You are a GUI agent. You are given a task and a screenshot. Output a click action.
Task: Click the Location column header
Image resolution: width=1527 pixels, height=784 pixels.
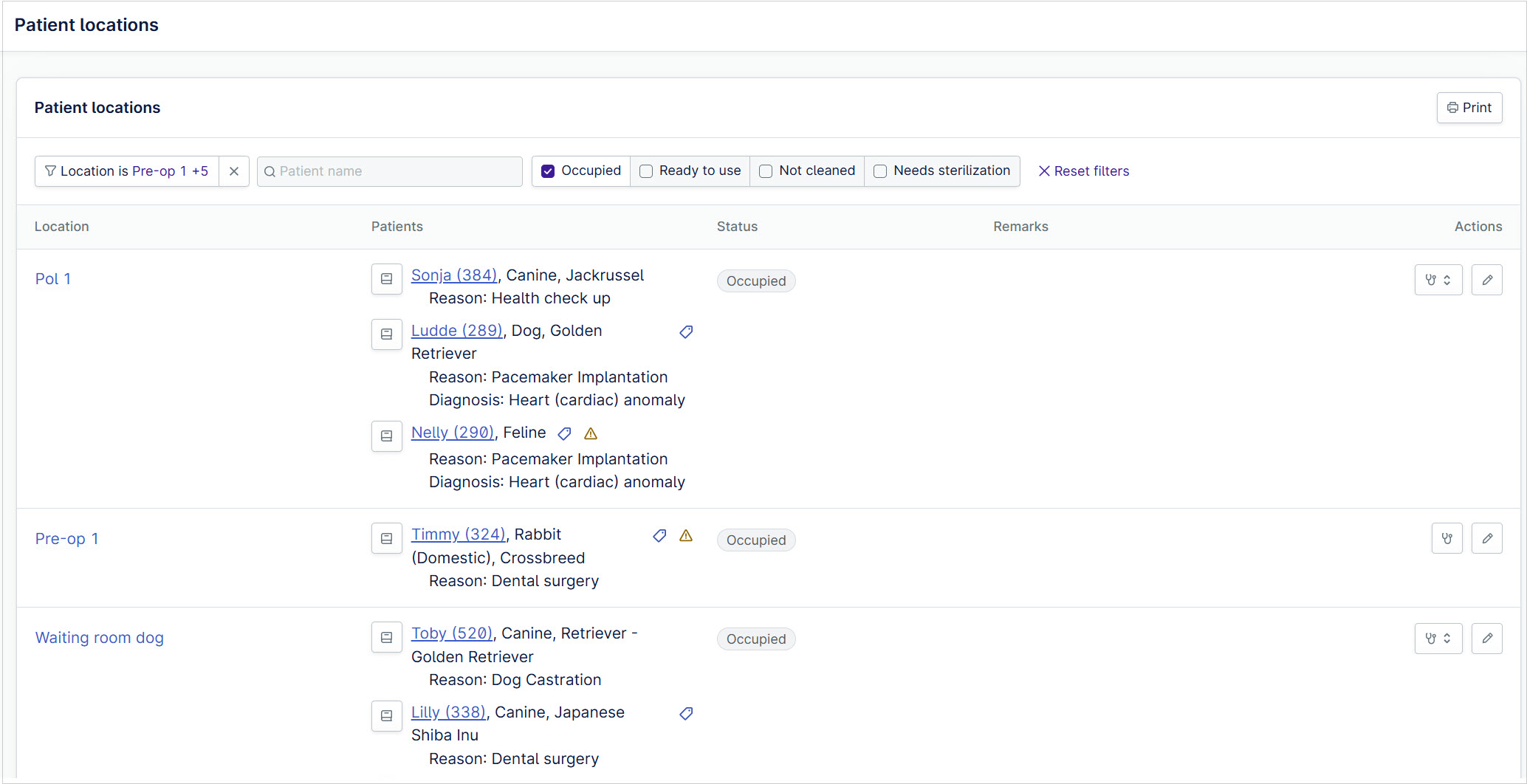61,227
